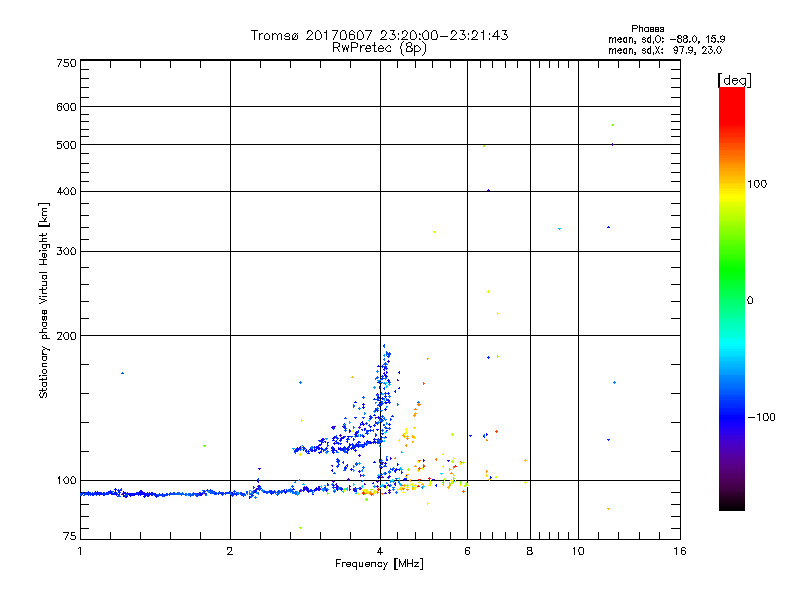Click the x-axis tick label '16'
Viewport: 800px width, 600px height.
point(680,551)
